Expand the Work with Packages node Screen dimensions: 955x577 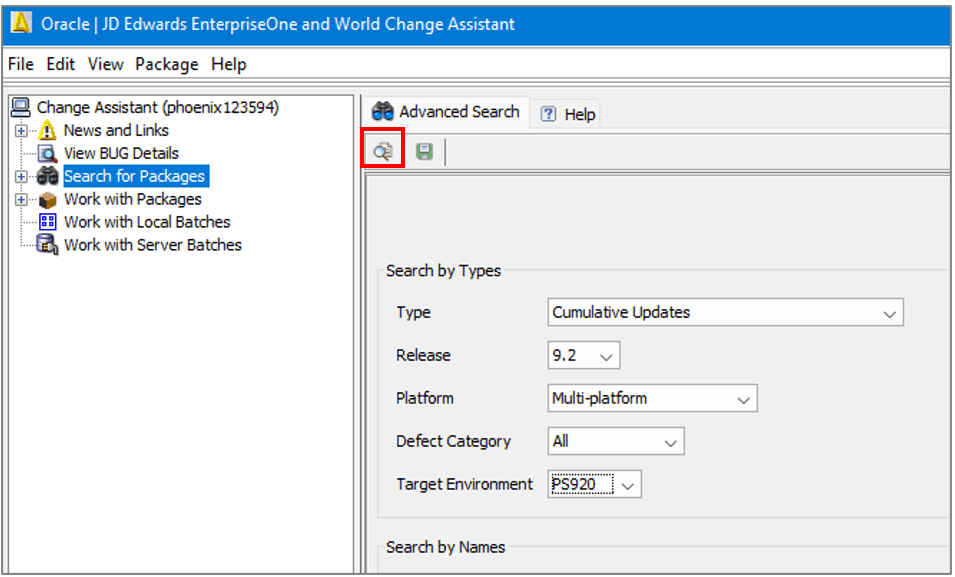[x=21, y=199]
